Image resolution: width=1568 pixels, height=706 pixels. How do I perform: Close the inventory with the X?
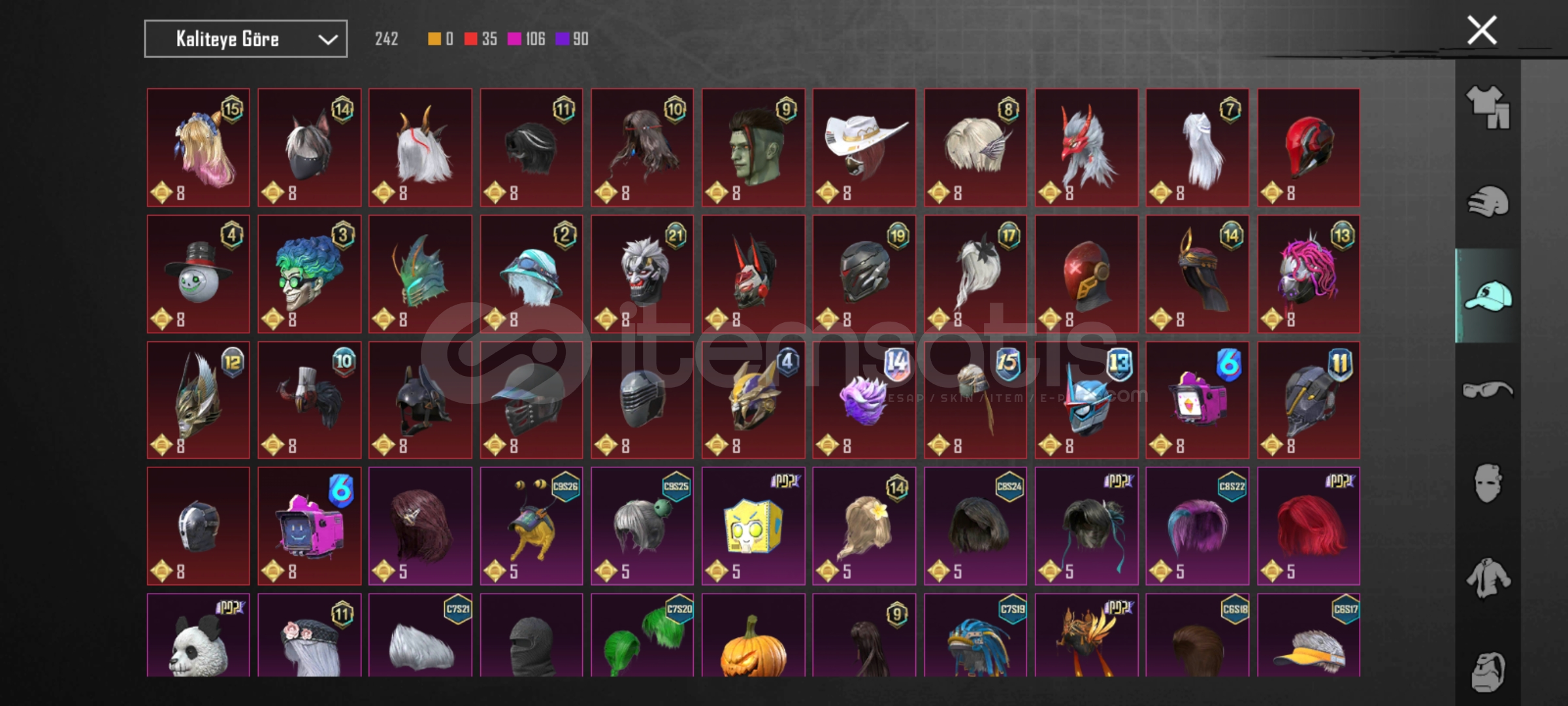click(x=1482, y=30)
